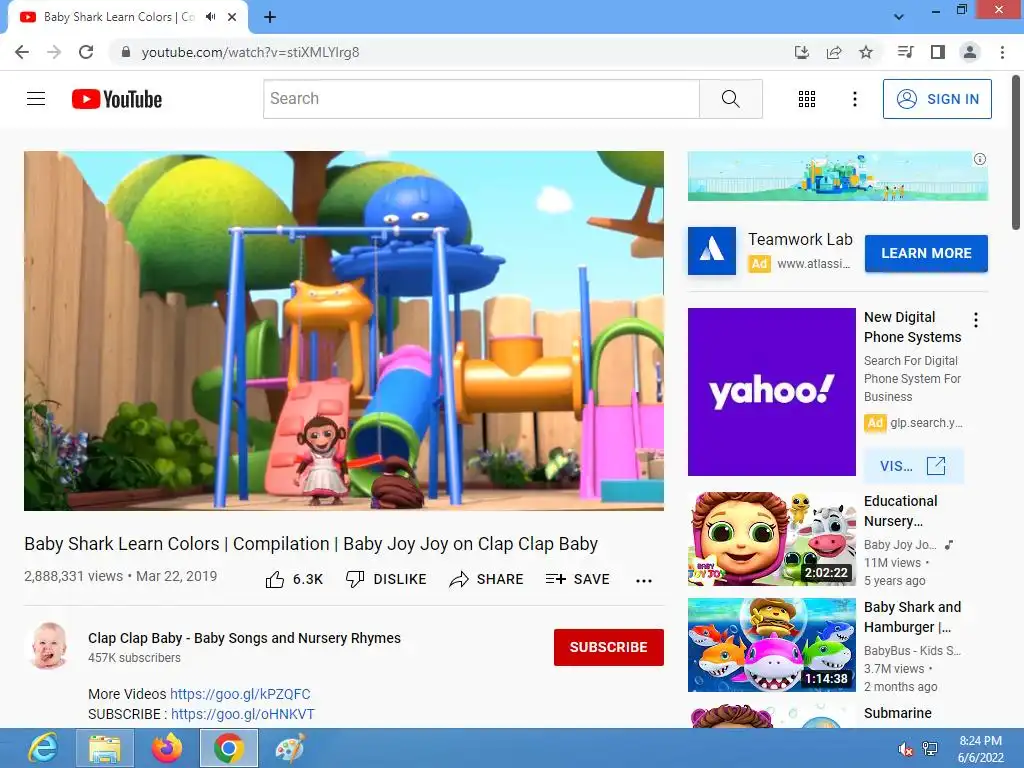Click the 'Submarine' video title
The width and height of the screenshot is (1024, 768).
pos(897,713)
